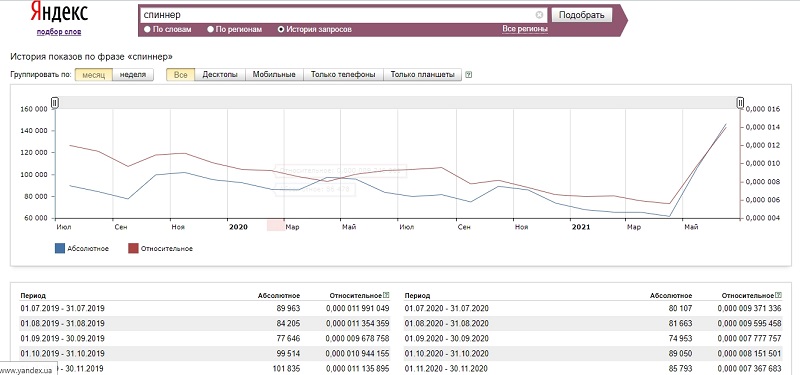Click the 2020 label on the chart axis
The height and width of the screenshot is (375, 800).
tap(238, 227)
